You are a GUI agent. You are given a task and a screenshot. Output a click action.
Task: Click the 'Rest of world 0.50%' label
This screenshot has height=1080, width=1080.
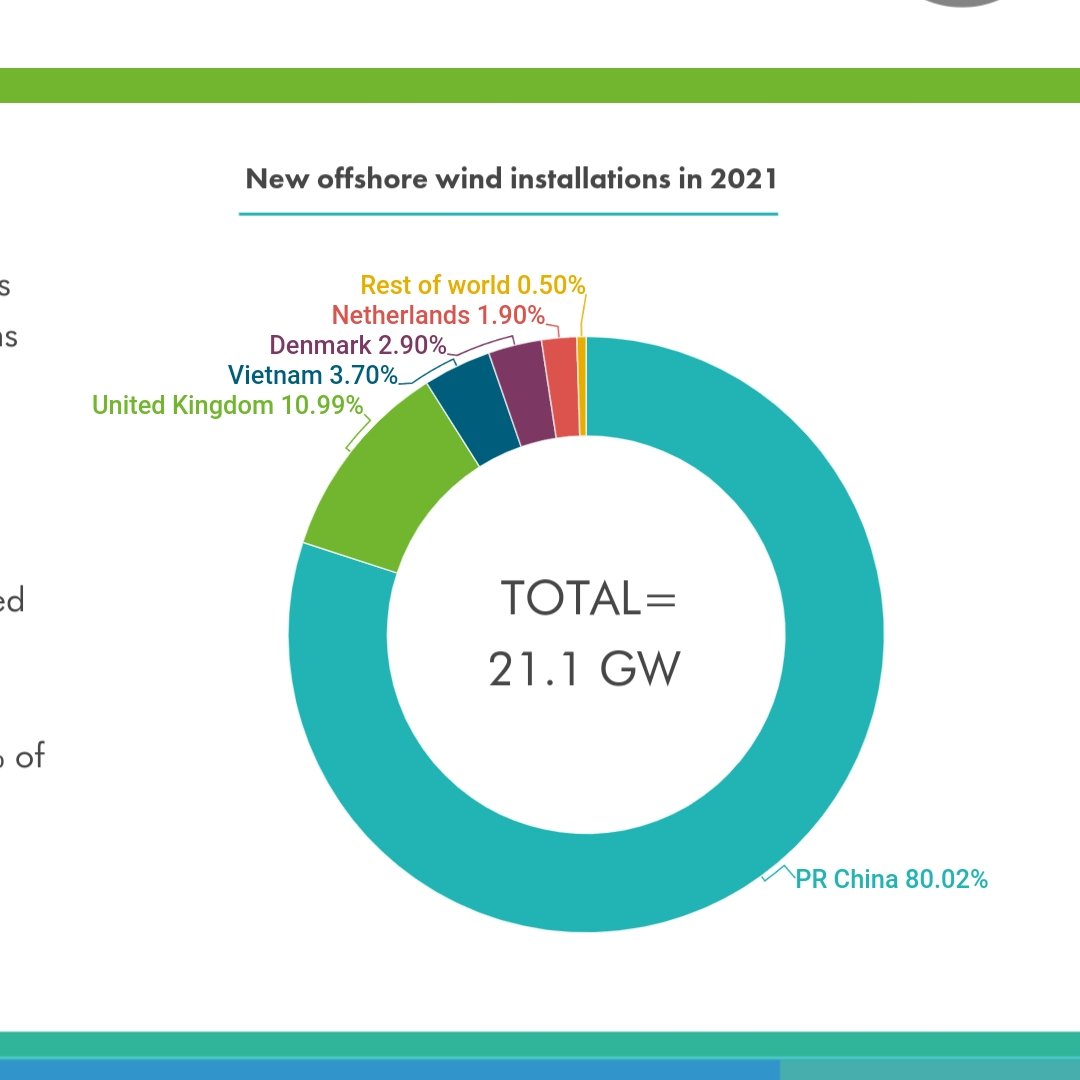[x=471, y=285]
